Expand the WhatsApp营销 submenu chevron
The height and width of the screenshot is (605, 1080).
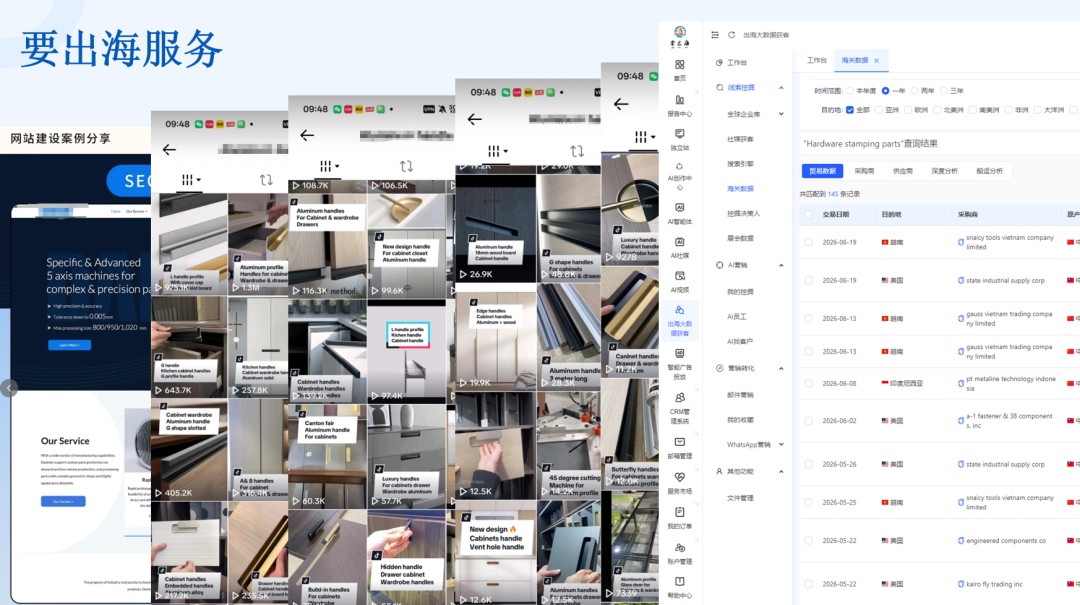(781, 444)
